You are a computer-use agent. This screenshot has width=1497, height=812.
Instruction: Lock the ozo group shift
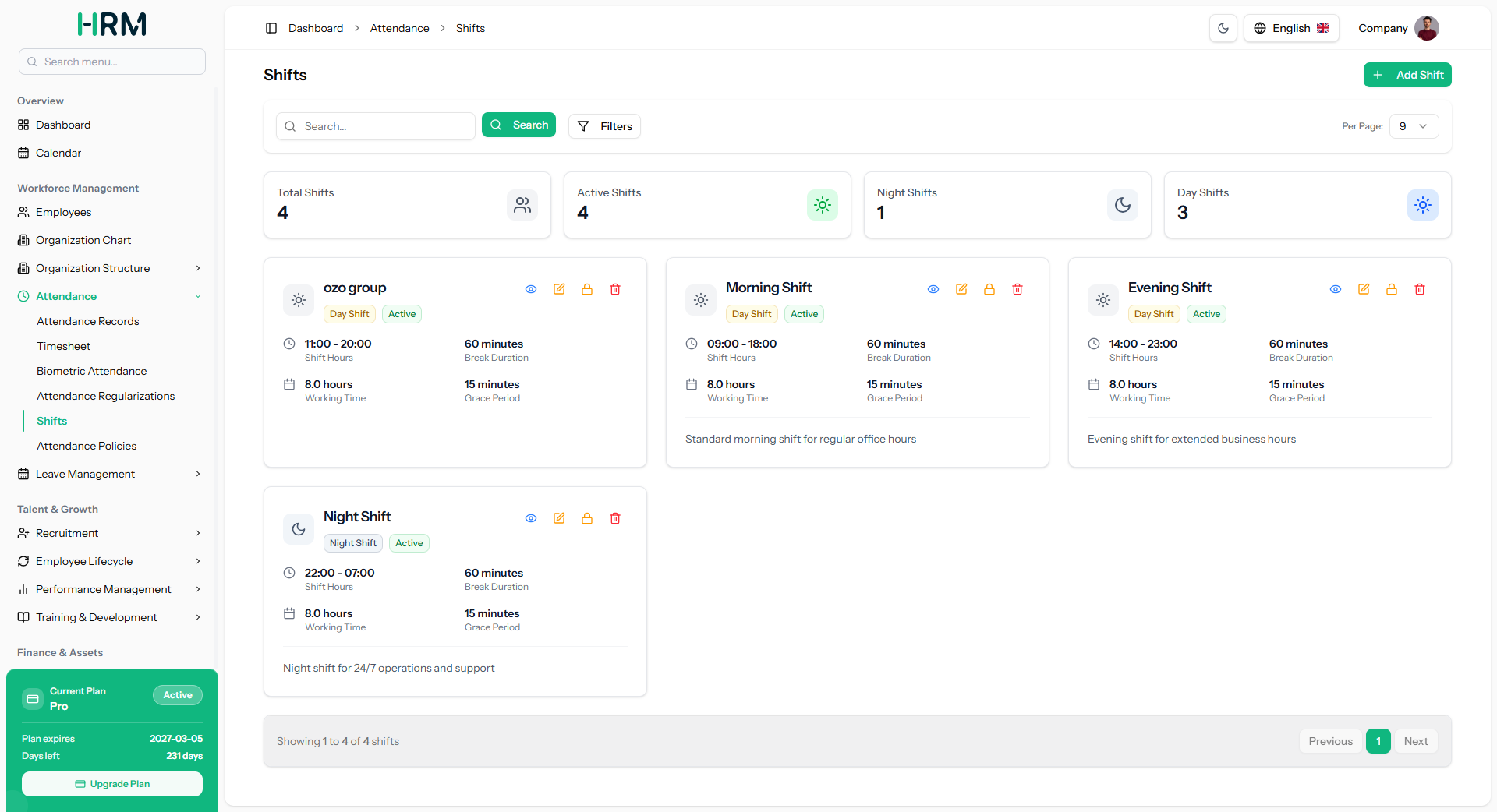click(587, 289)
